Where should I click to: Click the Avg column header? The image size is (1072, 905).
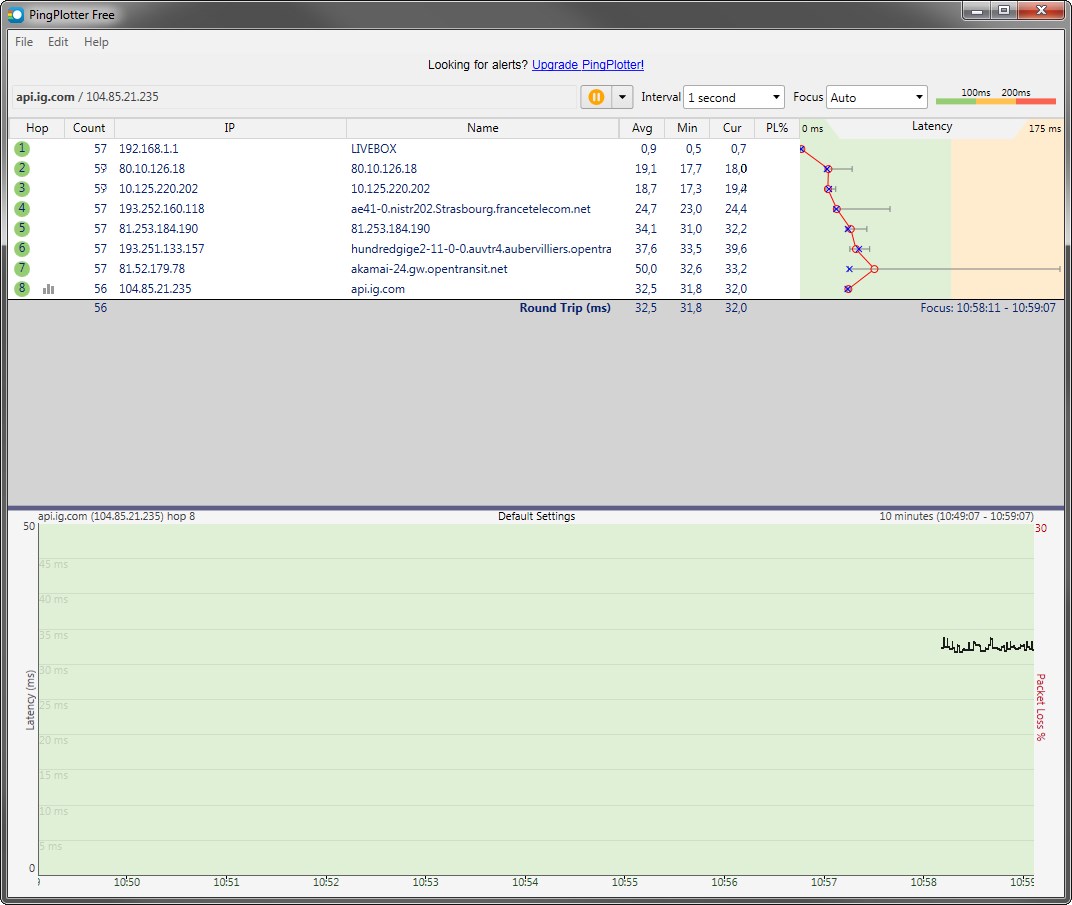(642, 128)
